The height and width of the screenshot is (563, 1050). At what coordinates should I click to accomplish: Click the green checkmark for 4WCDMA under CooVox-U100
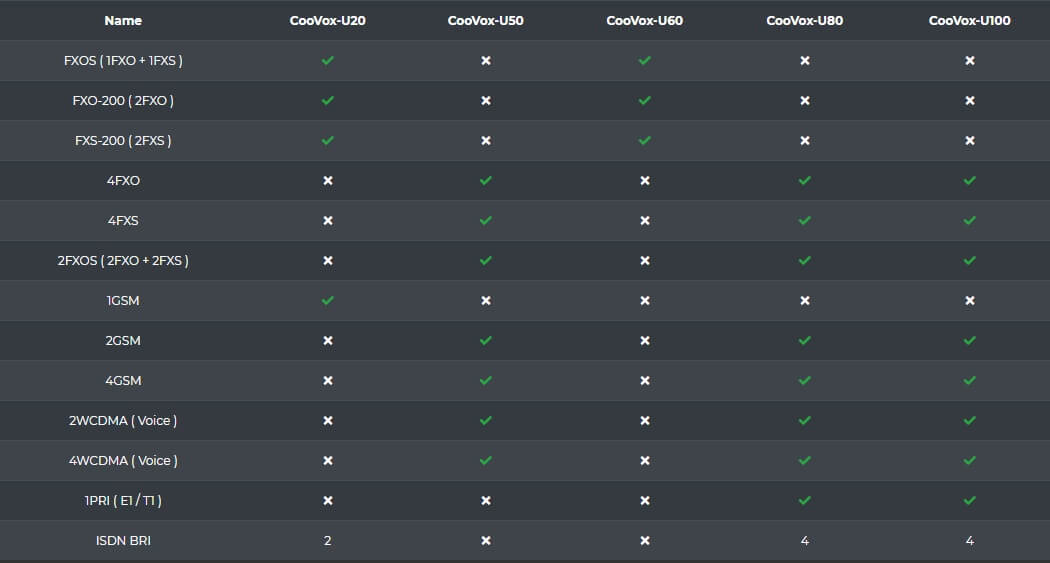coord(969,461)
